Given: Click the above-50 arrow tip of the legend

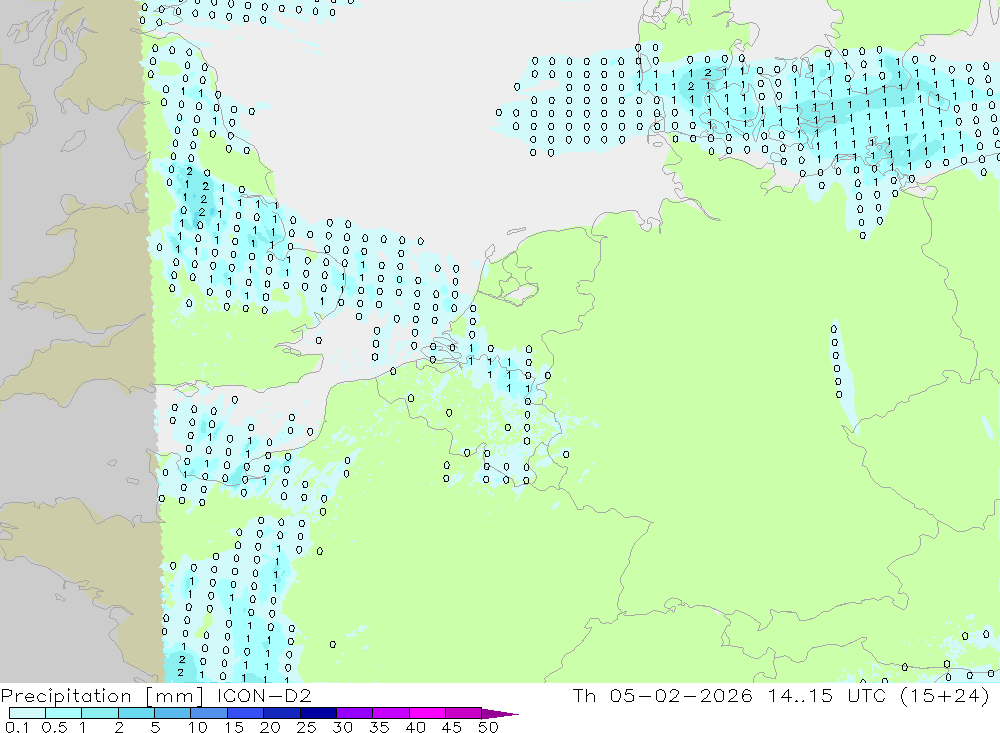Looking at the screenshot, I should pos(500,713).
